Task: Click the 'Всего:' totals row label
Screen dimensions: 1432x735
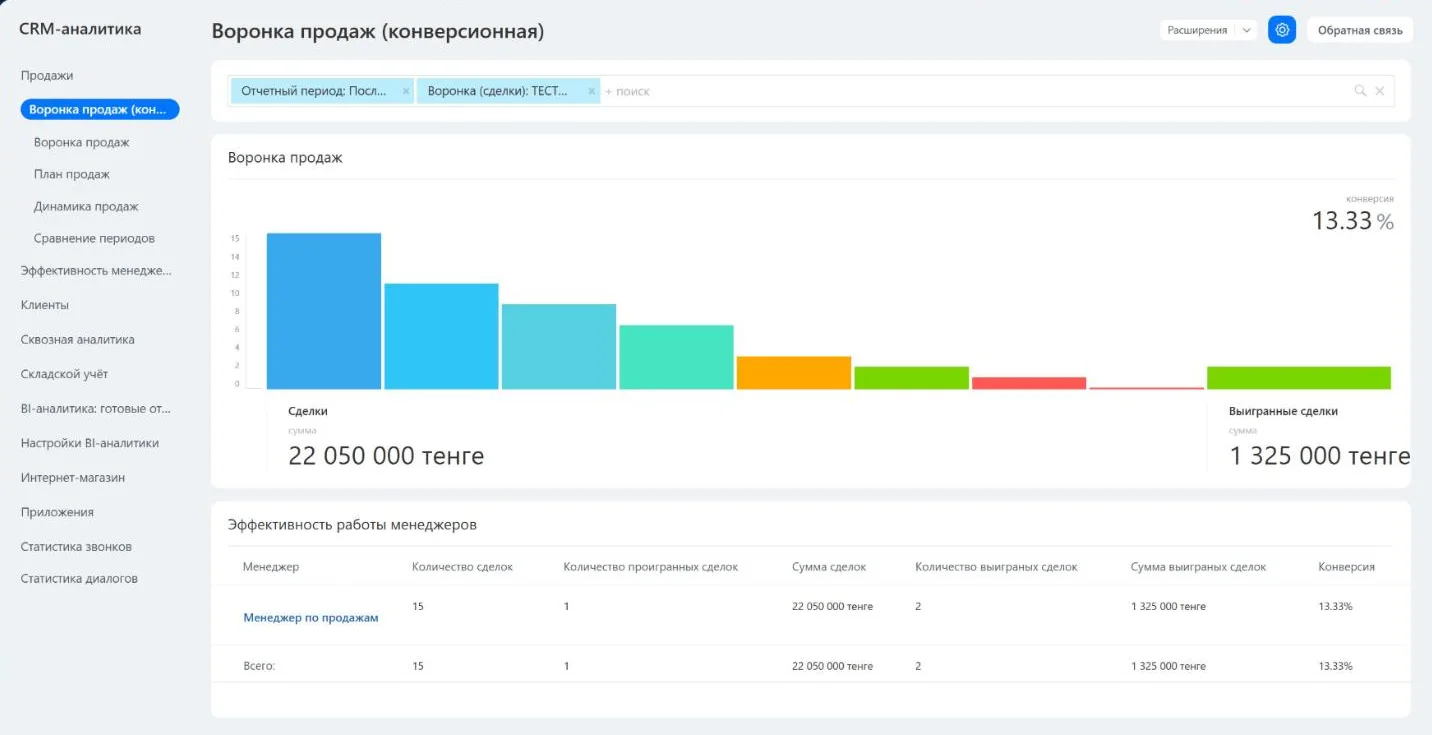Action: tap(259, 666)
